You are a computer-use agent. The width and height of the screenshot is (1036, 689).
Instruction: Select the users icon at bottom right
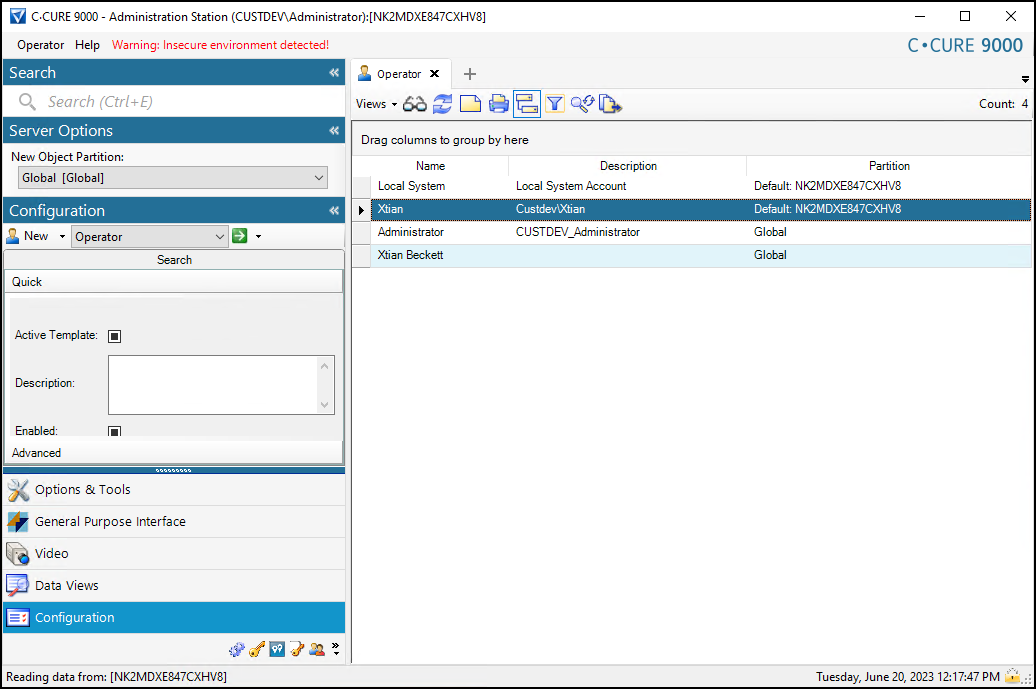(317, 649)
